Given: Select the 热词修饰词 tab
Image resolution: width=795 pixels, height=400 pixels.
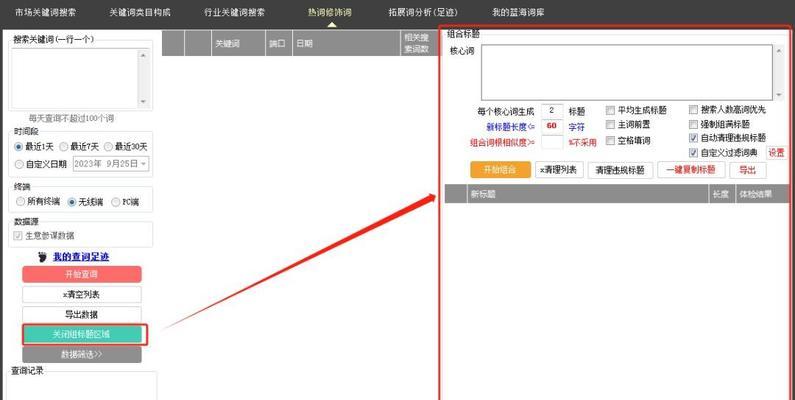Looking at the screenshot, I should [330, 12].
